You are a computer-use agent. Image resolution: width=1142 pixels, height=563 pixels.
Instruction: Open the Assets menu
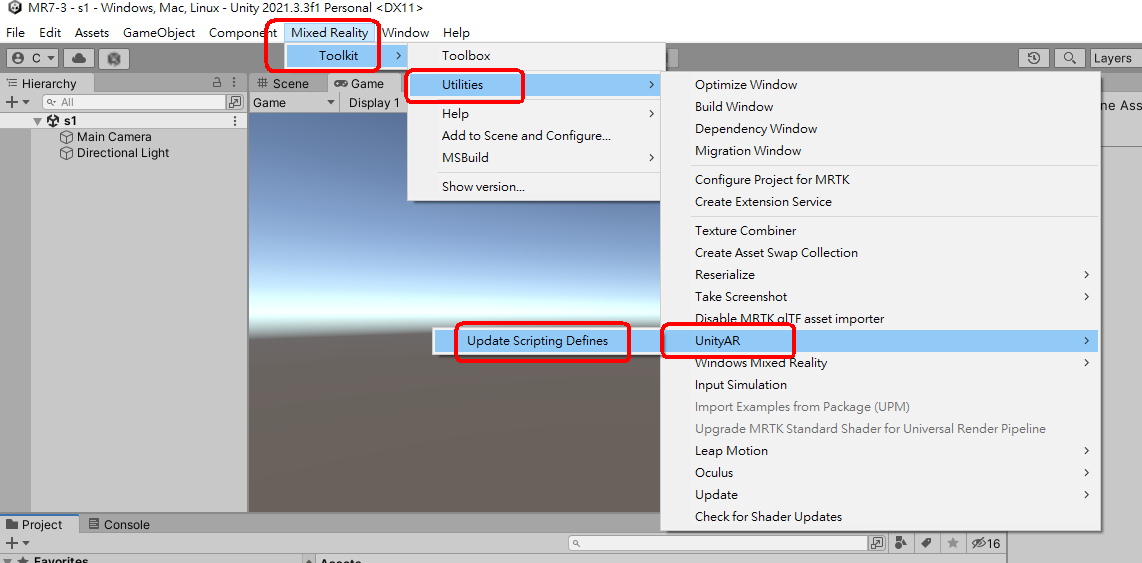coord(92,33)
